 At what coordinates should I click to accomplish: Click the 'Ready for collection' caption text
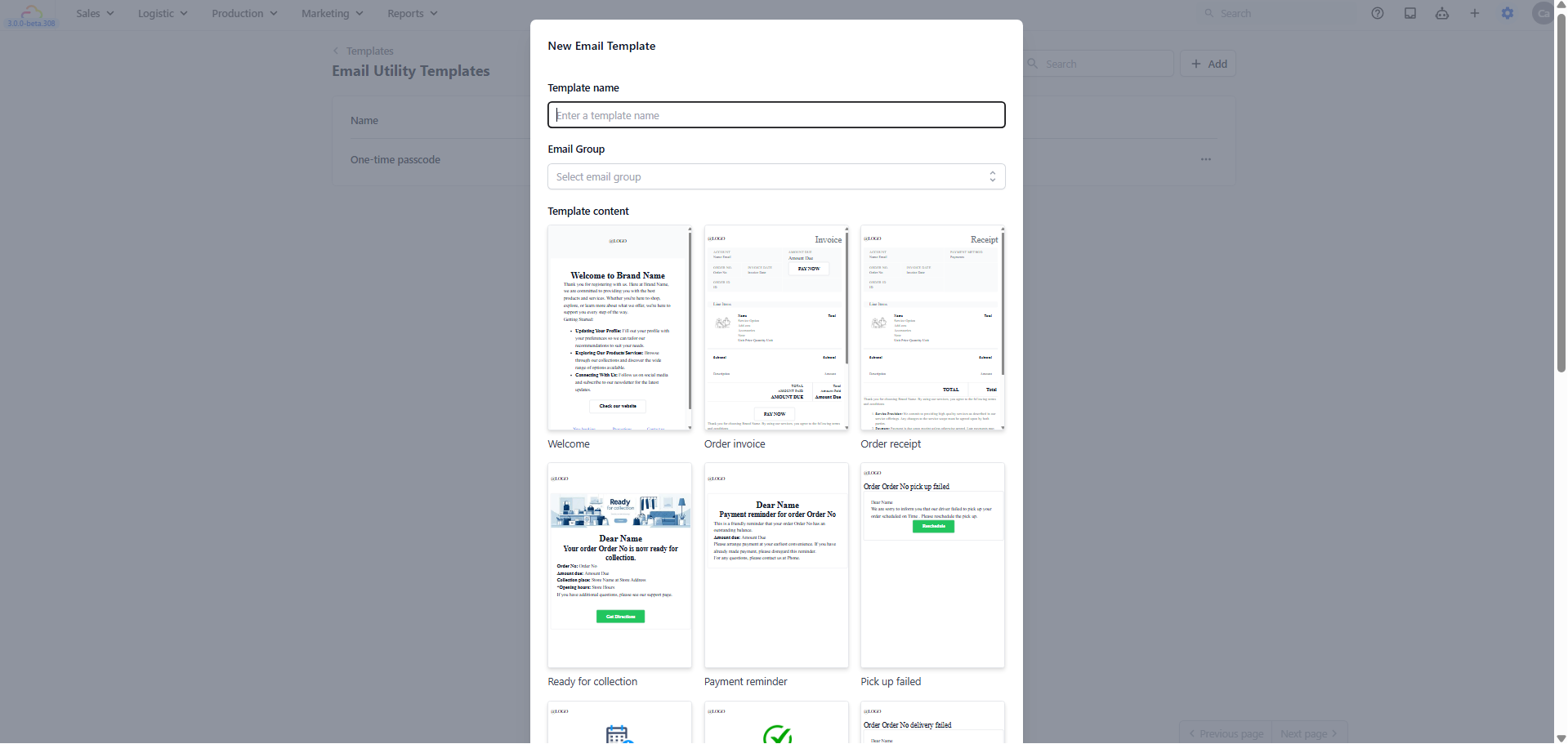pos(592,682)
